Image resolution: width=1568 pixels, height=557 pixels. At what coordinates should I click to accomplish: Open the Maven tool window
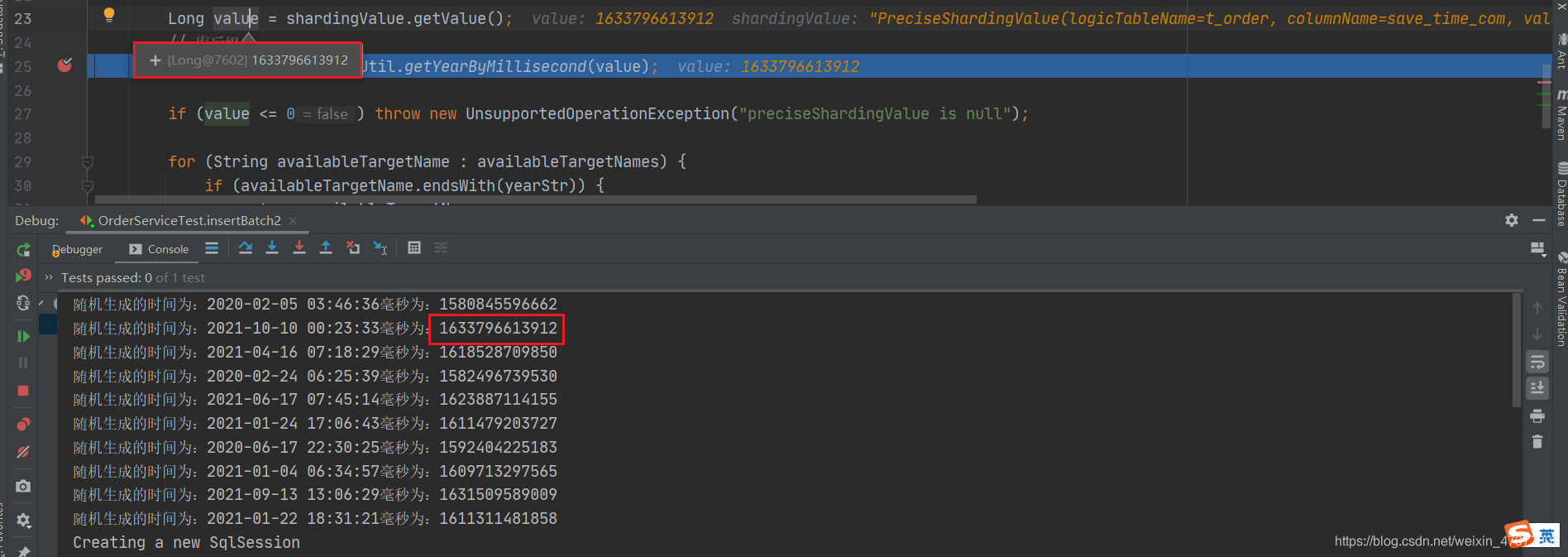pyautogui.click(x=1561, y=115)
